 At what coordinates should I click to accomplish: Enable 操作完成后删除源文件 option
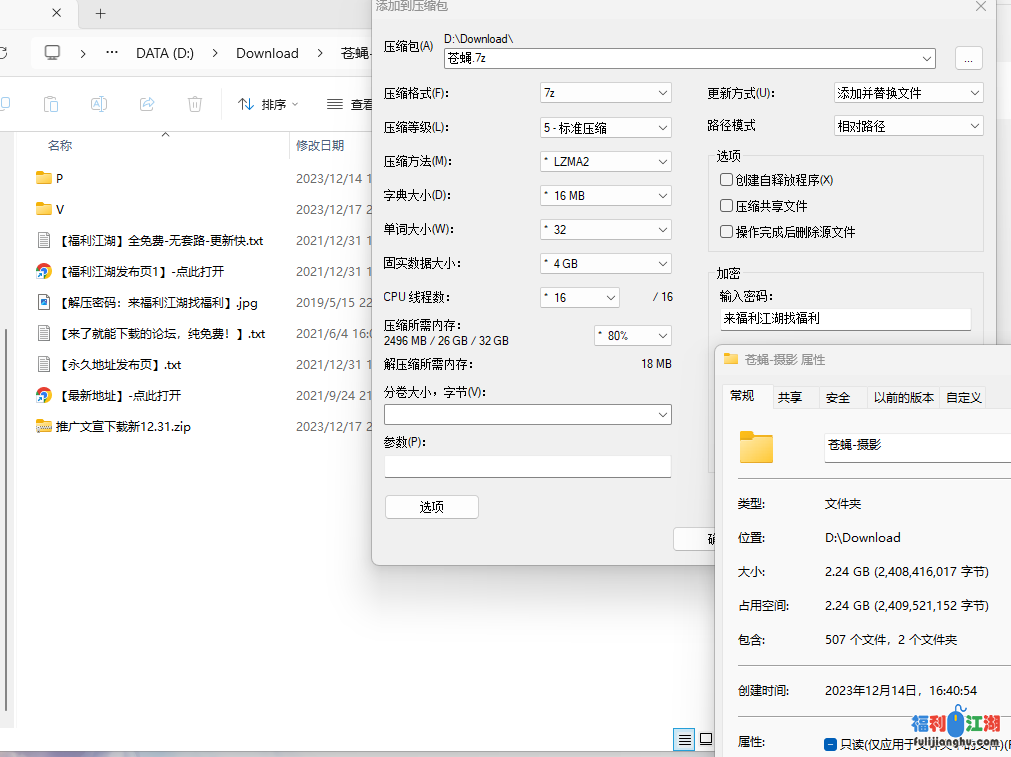tap(726, 231)
